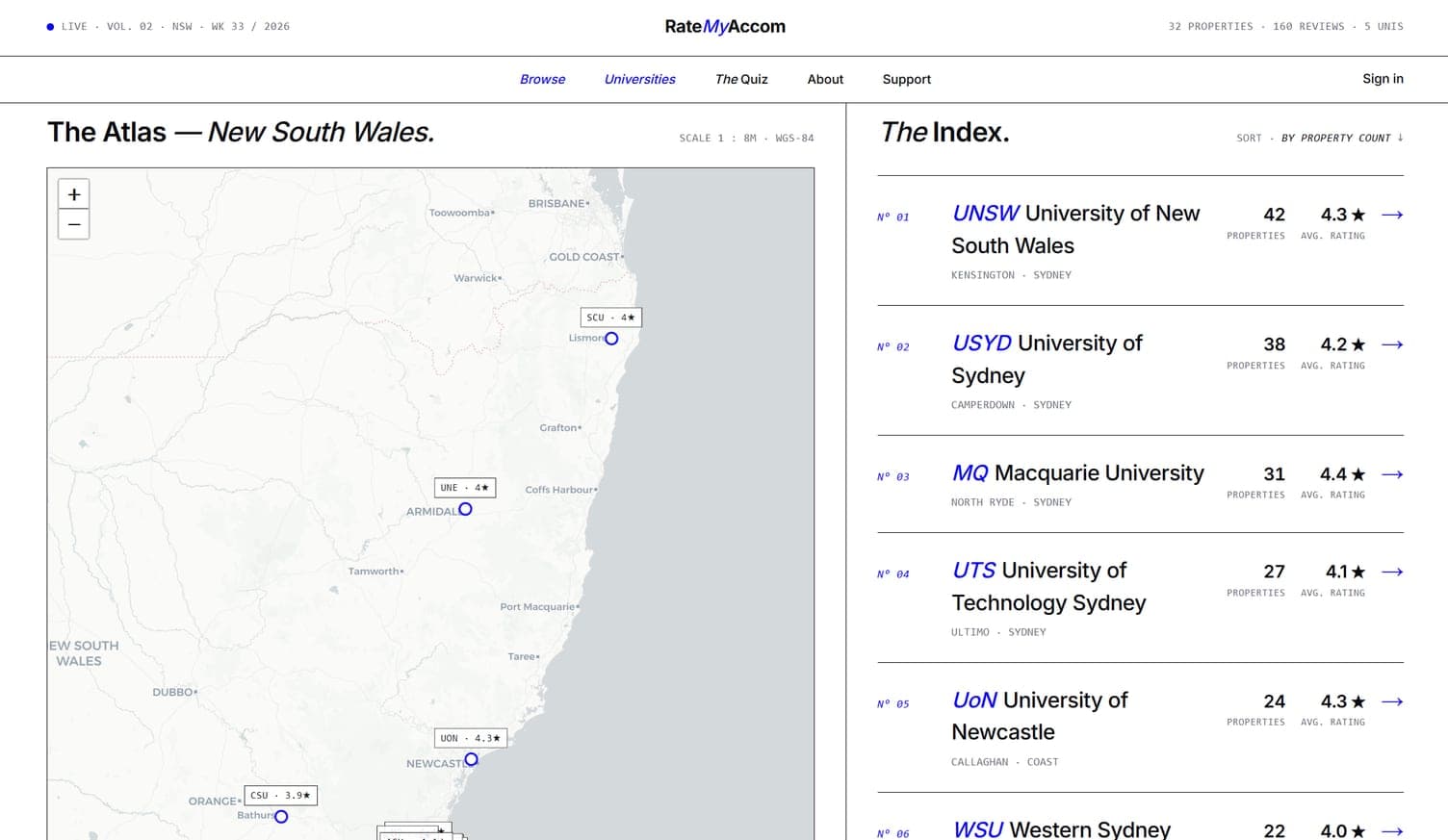Open The Quiz nav tab
The width and height of the screenshot is (1448, 840).
pyautogui.click(x=741, y=79)
